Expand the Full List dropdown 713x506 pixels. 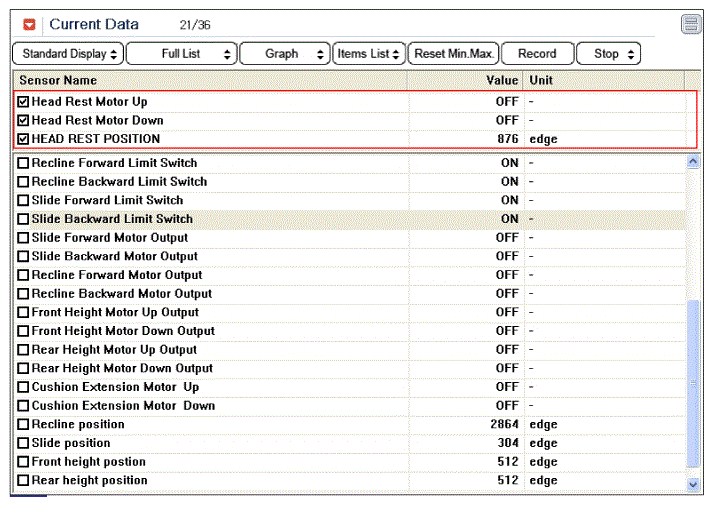point(181,54)
